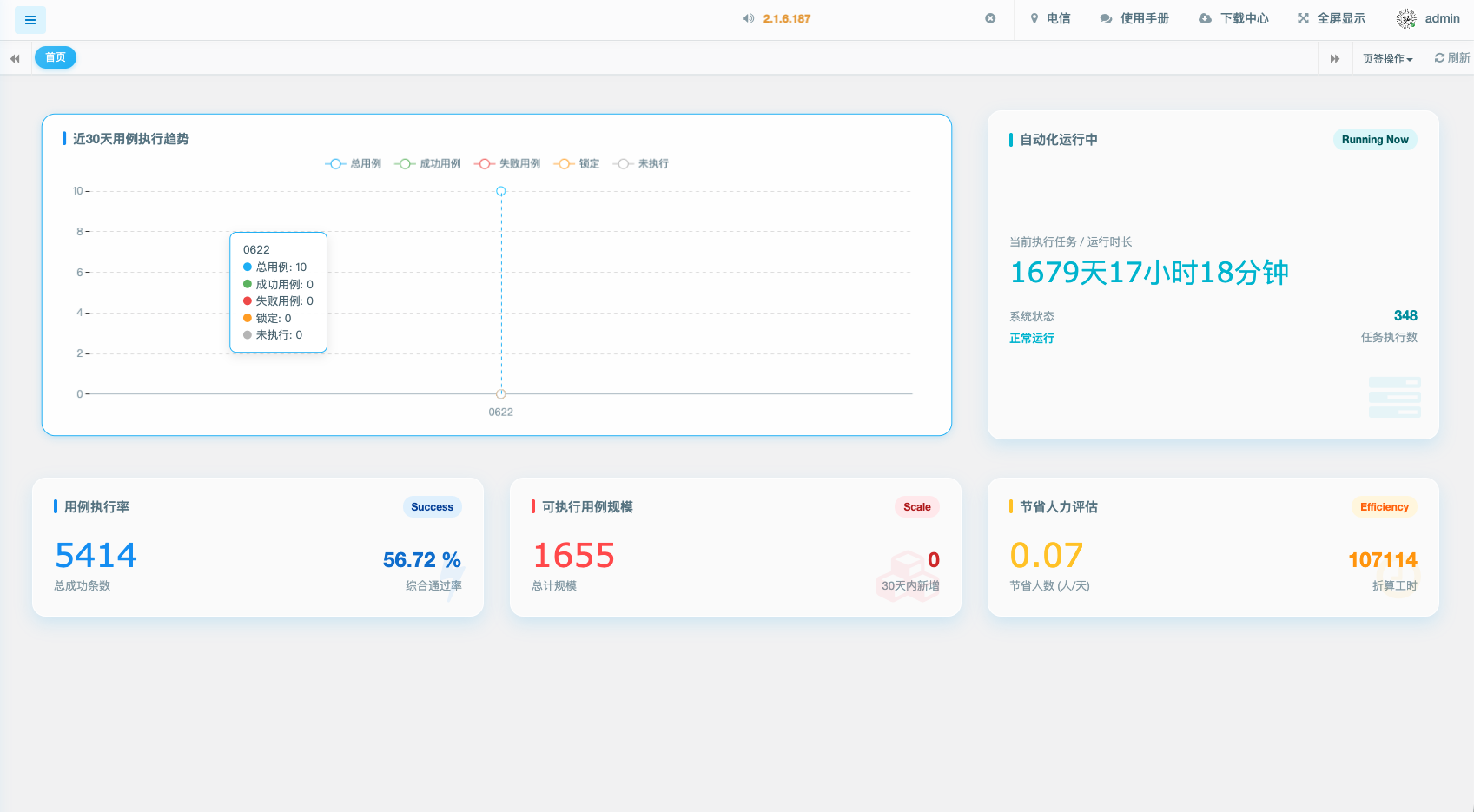This screenshot has height=812, width=1474.
Task: Click the cloud download icon
Action: [1205, 18]
